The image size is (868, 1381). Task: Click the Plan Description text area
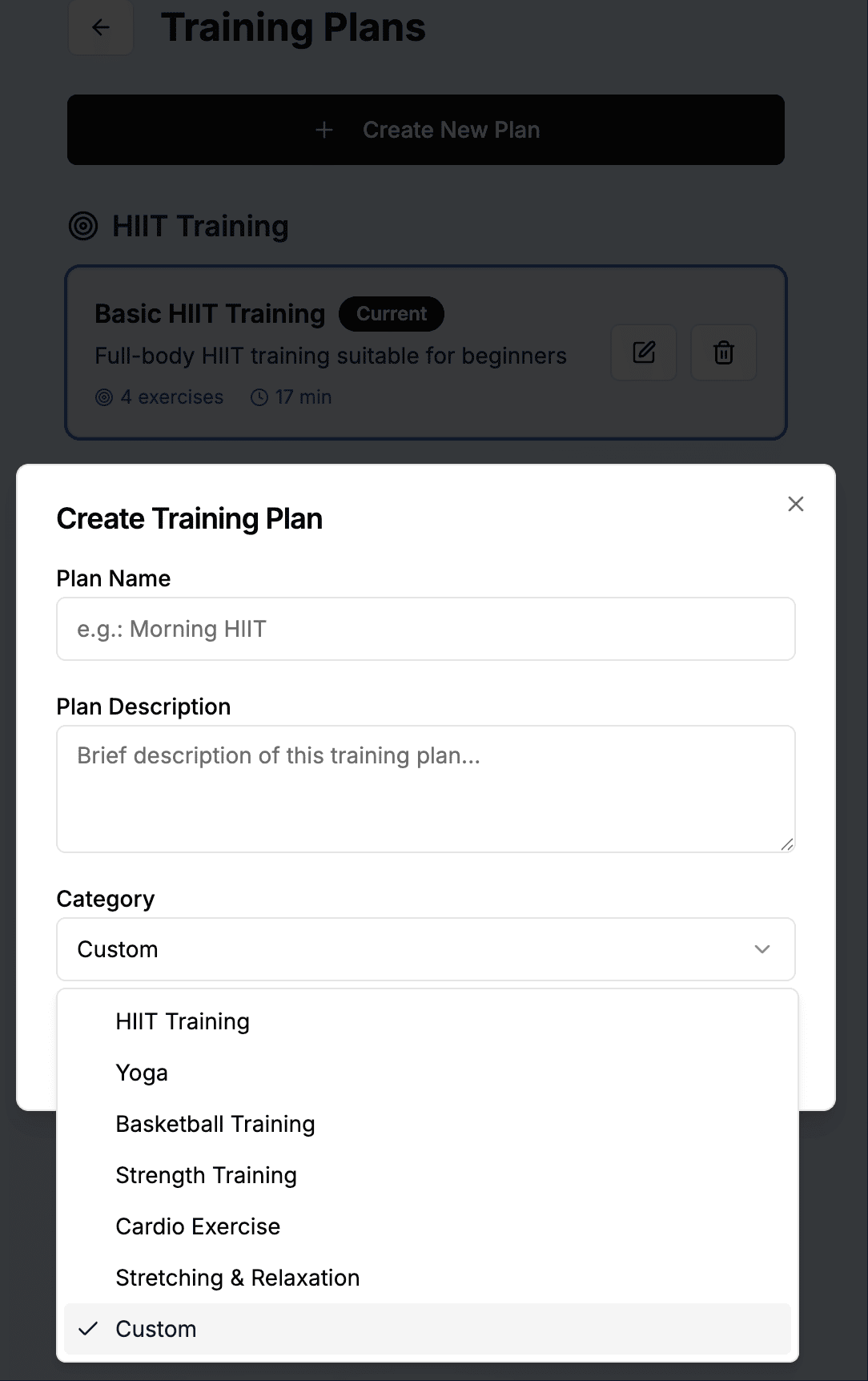(426, 789)
